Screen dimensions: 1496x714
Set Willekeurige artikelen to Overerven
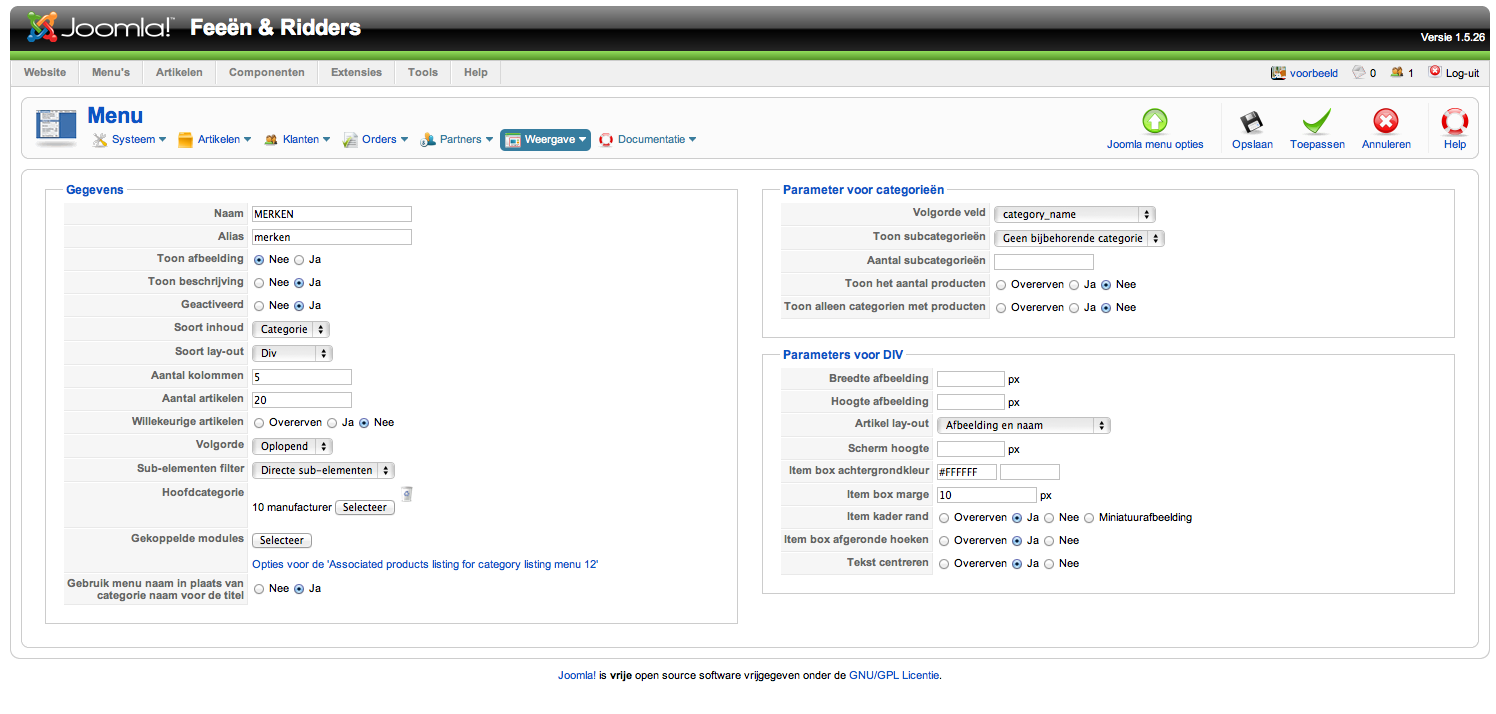point(259,423)
